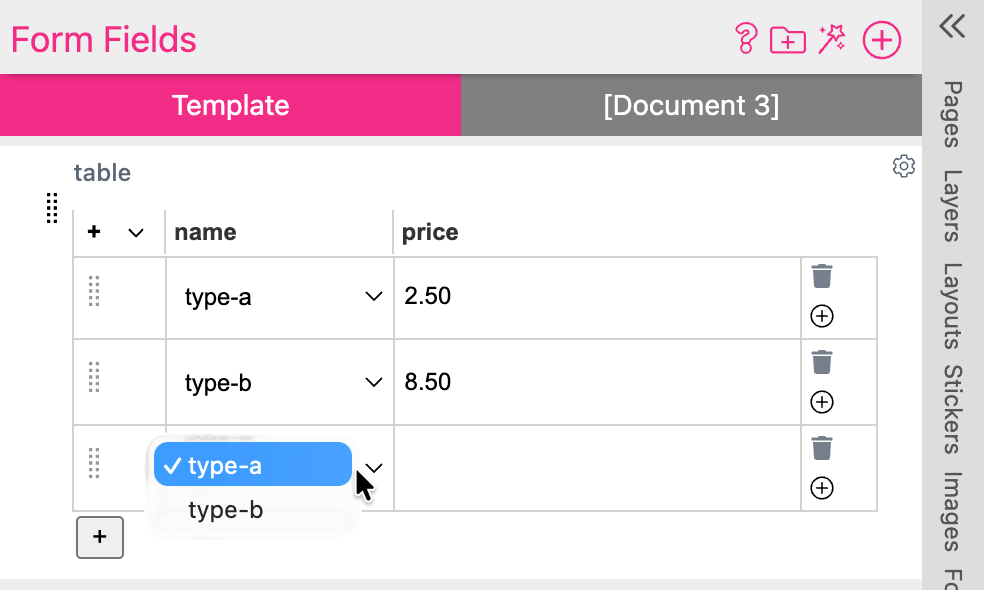Screen dimensions: 984x590
Task: Choose type-a in the open dropdown list
Action: [253, 464]
